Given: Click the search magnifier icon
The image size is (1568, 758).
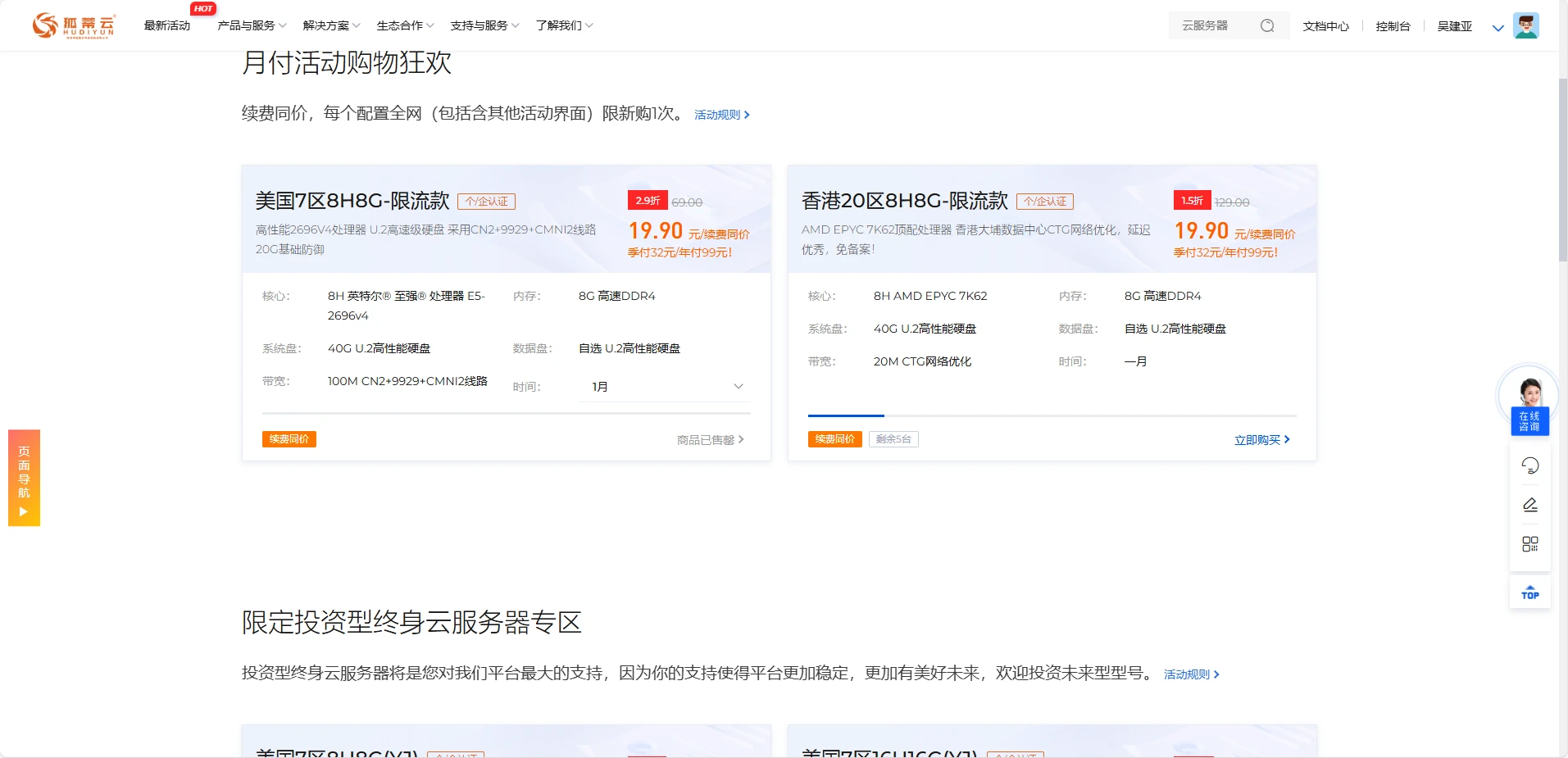Looking at the screenshot, I should pos(1267,25).
